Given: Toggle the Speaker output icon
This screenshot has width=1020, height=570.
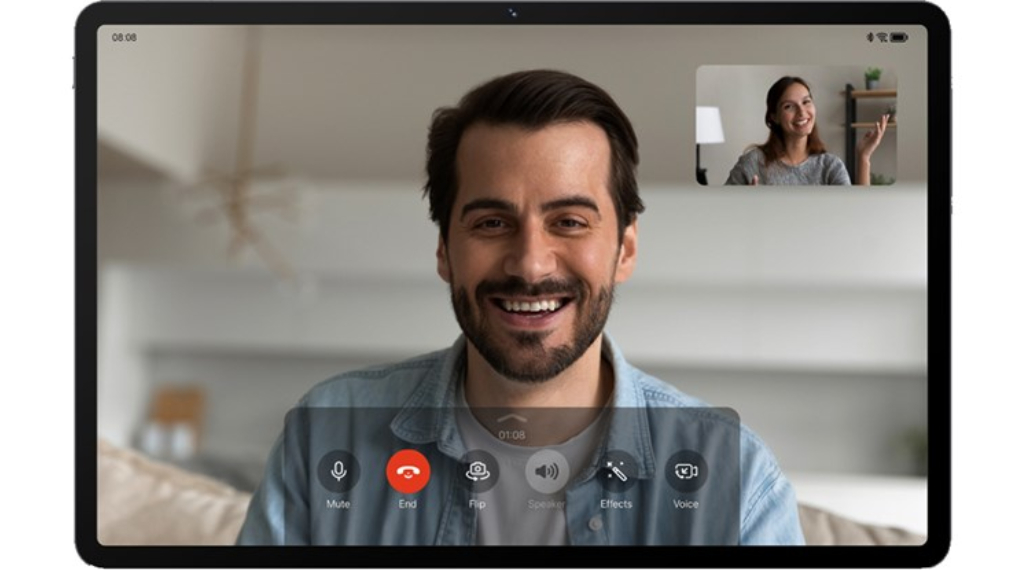Looking at the screenshot, I should point(547,471).
